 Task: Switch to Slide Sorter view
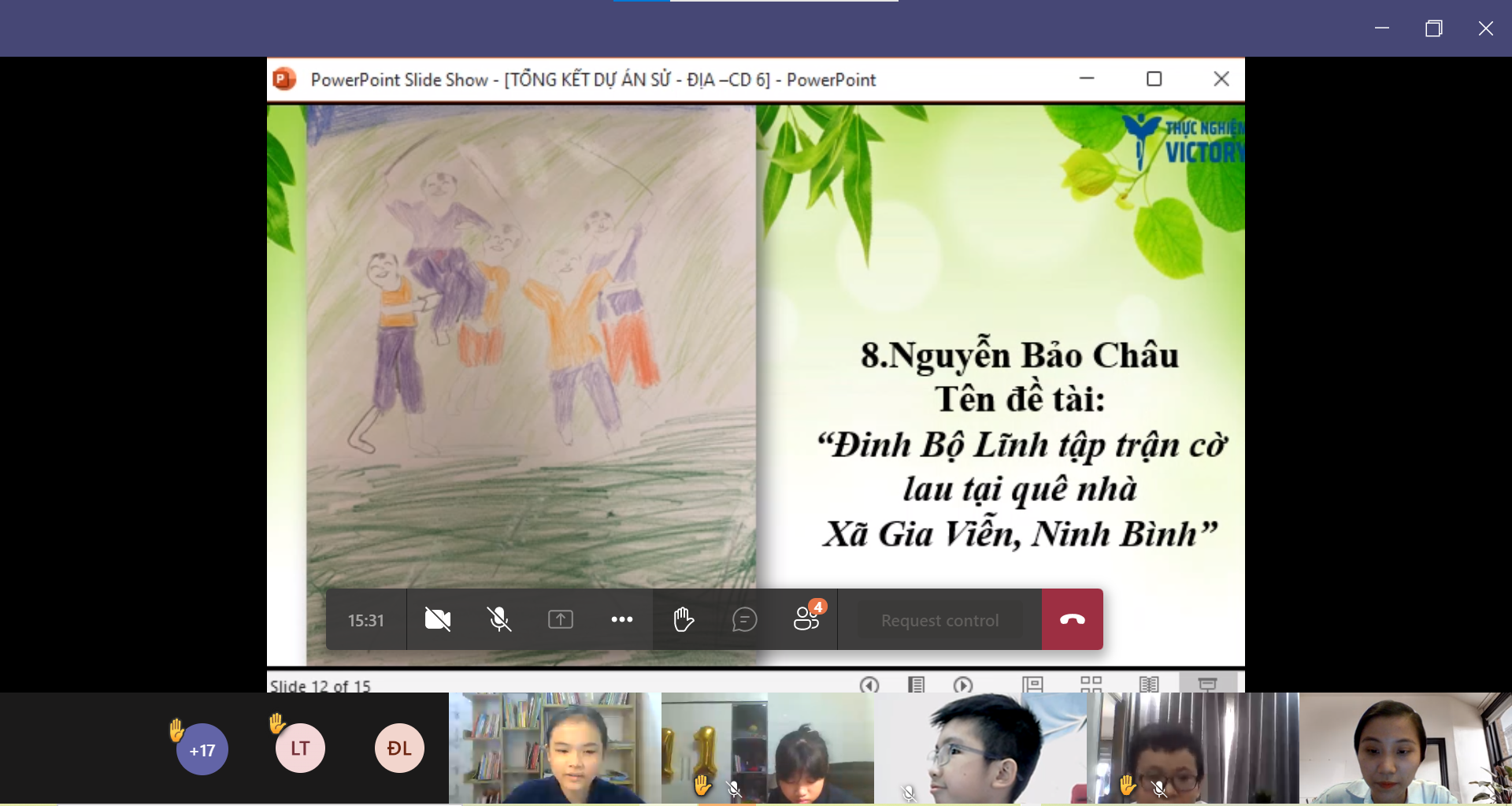click(1091, 685)
